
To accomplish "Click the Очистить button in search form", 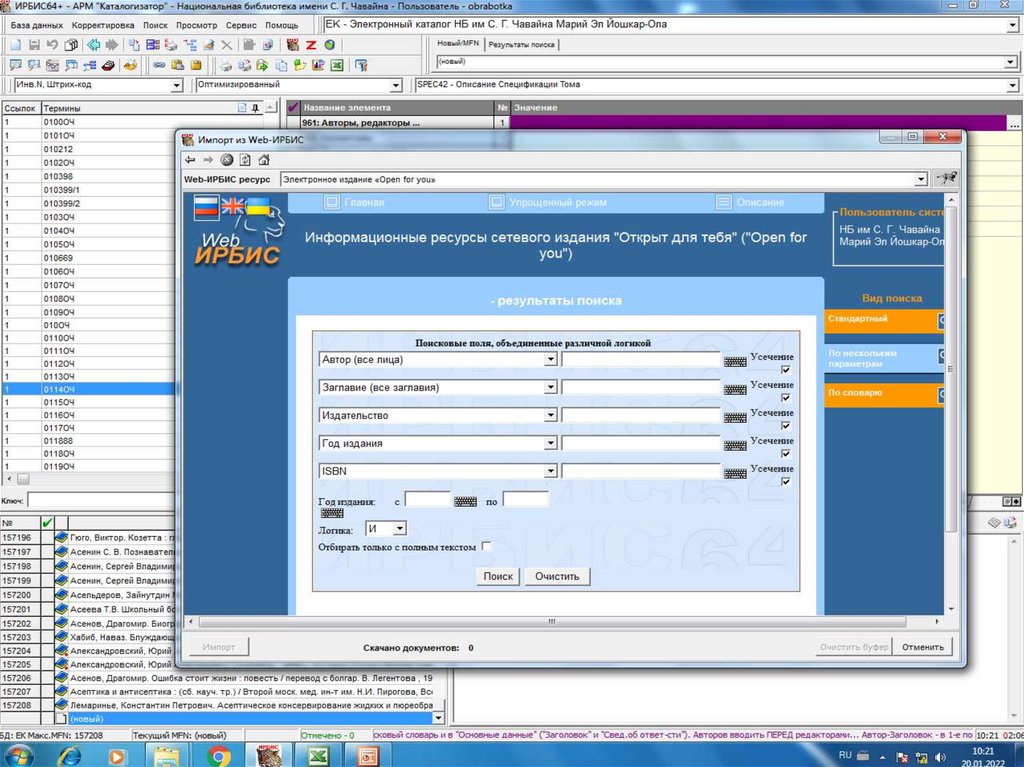I will point(557,576).
